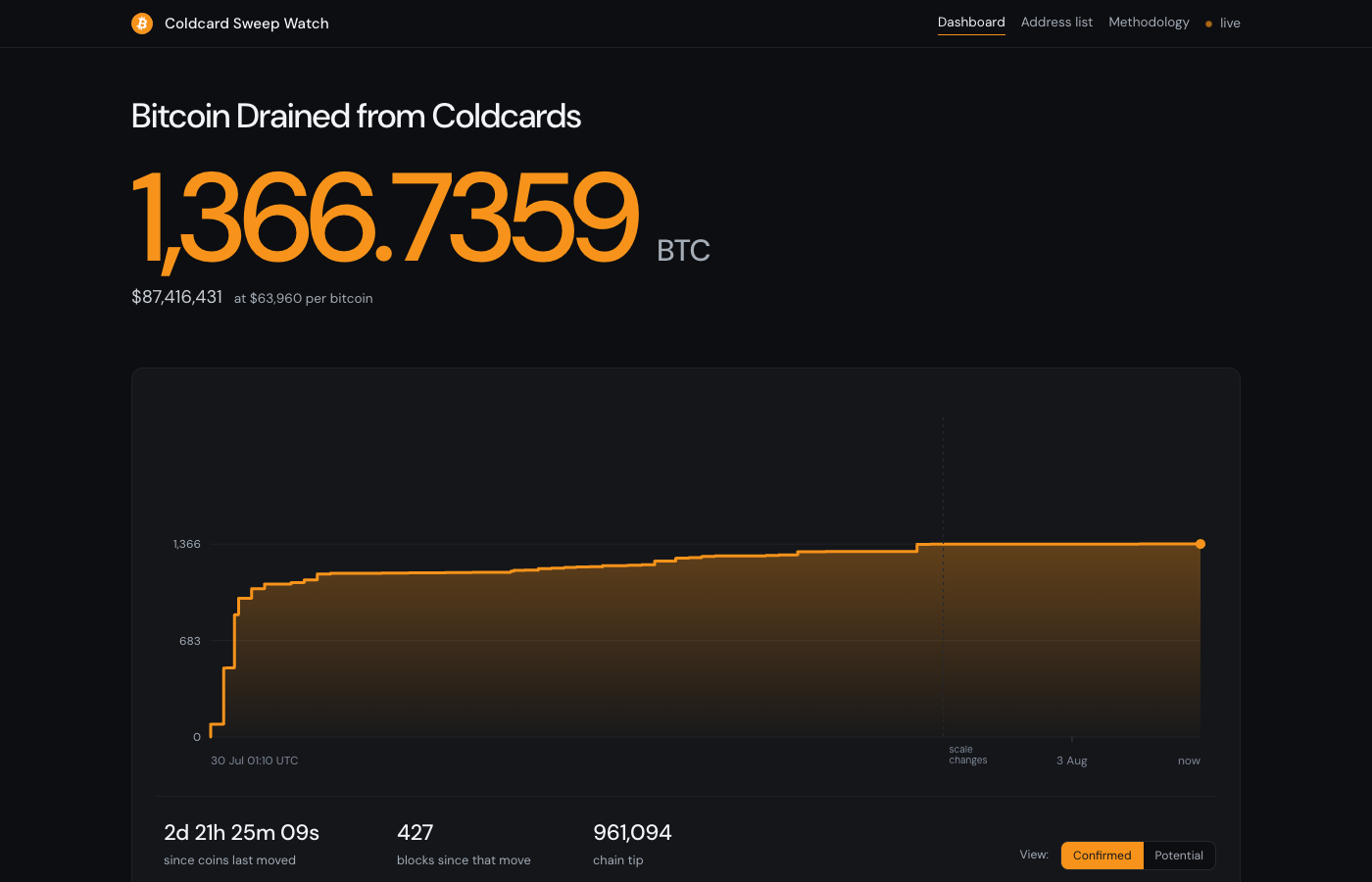Select the Confirmed view toggle
1372x882 pixels.
click(1102, 856)
